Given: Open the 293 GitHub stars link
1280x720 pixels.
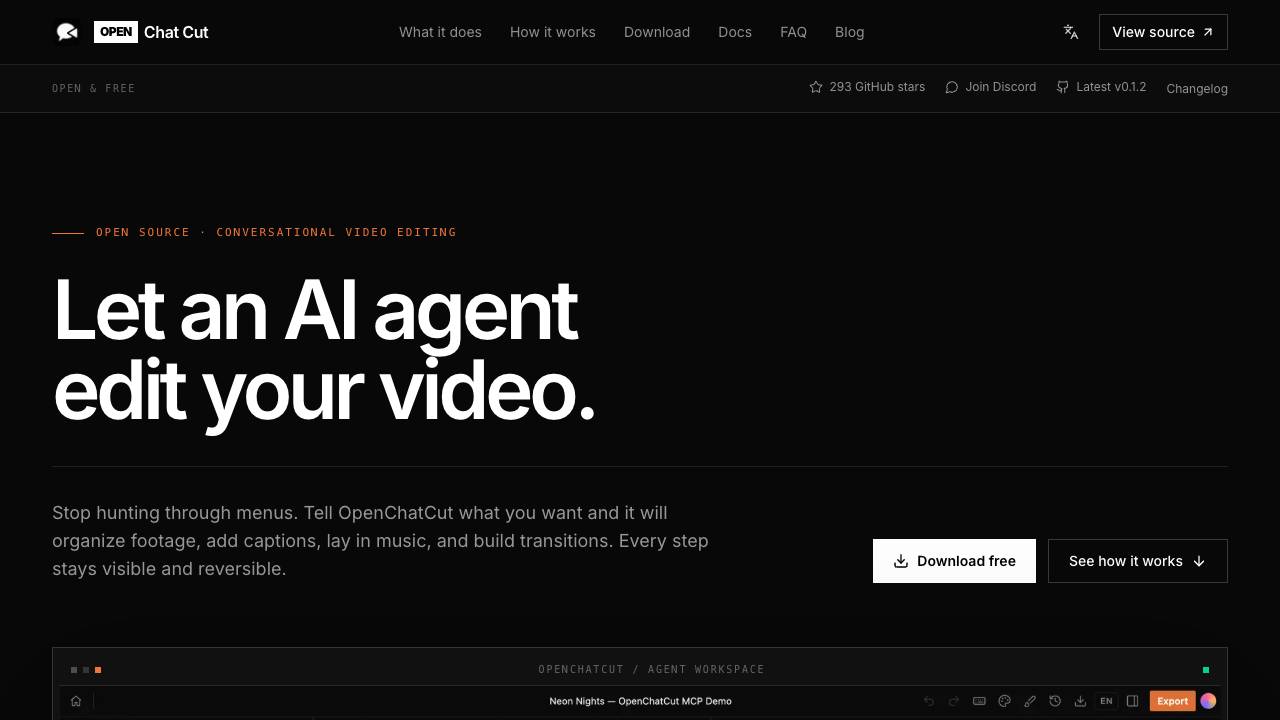Looking at the screenshot, I should point(867,87).
